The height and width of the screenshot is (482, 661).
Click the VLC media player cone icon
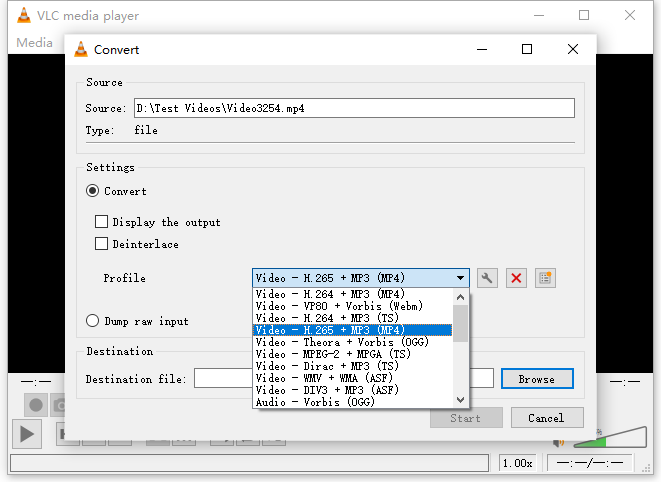pos(24,15)
